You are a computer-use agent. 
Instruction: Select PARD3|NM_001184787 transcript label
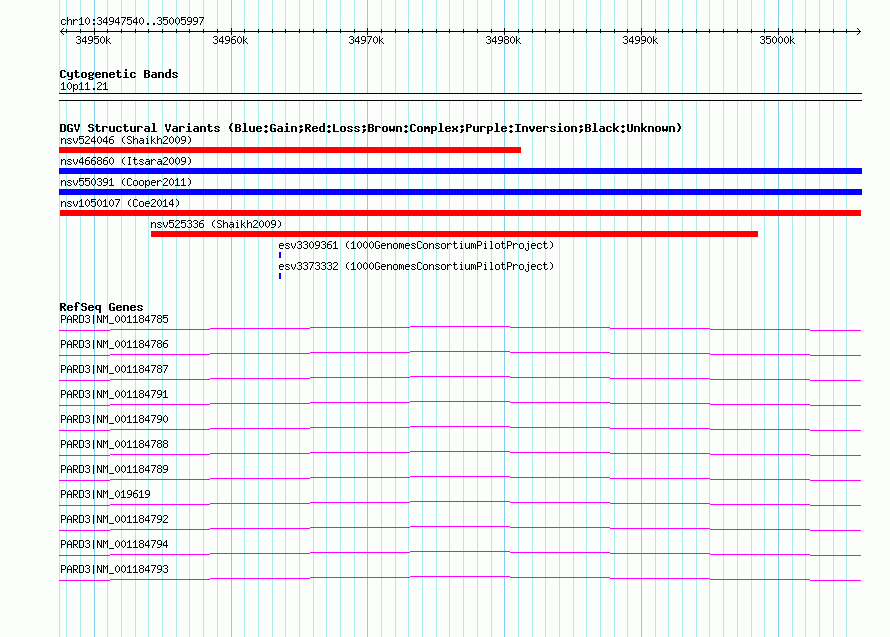114,369
